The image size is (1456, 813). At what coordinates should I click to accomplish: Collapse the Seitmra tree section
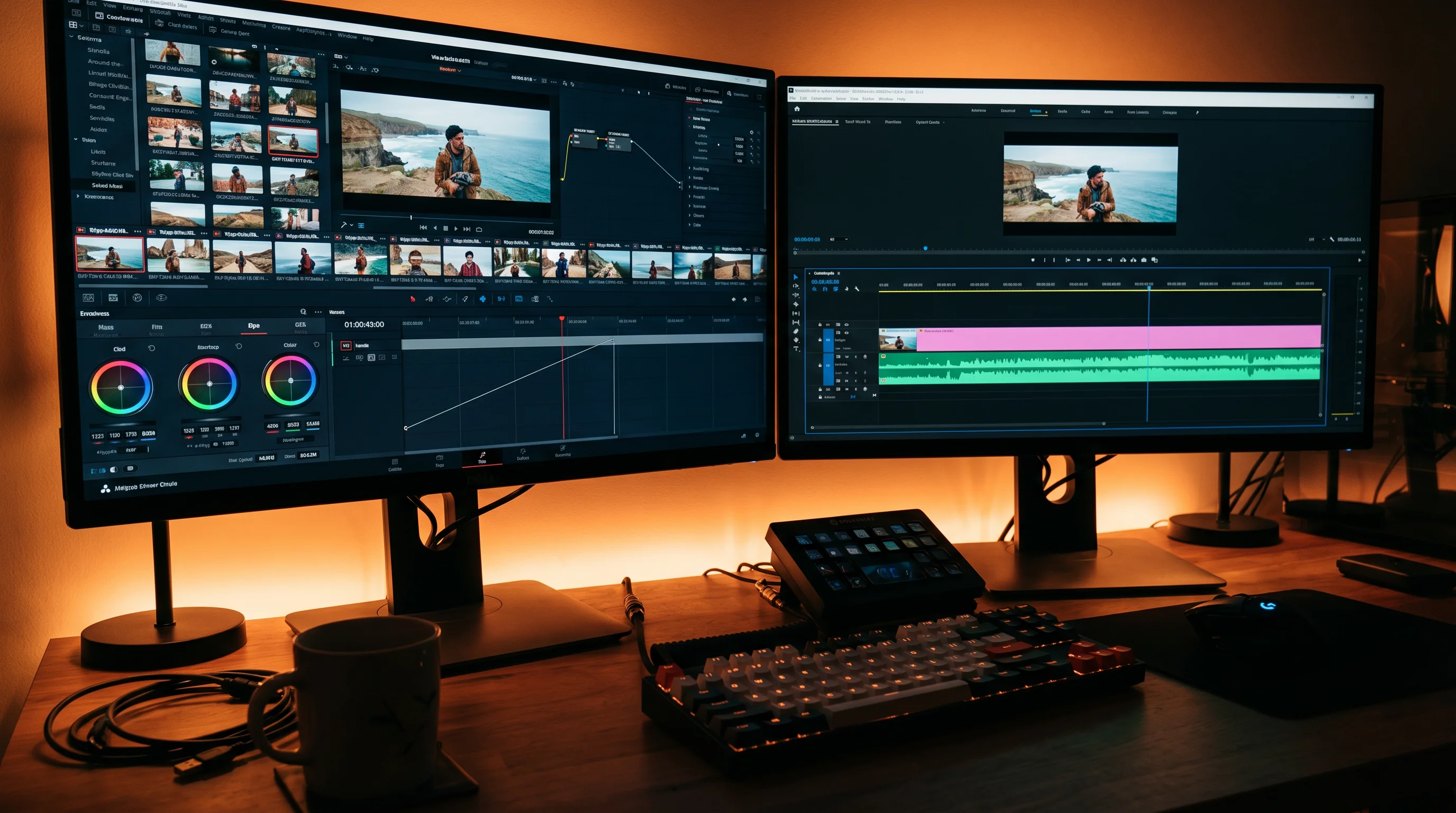coord(71,37)
